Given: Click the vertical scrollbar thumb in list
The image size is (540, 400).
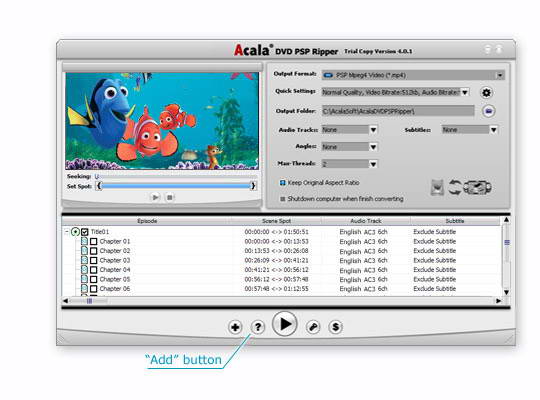Looking at the screenshot, I should tap(507, 243).
